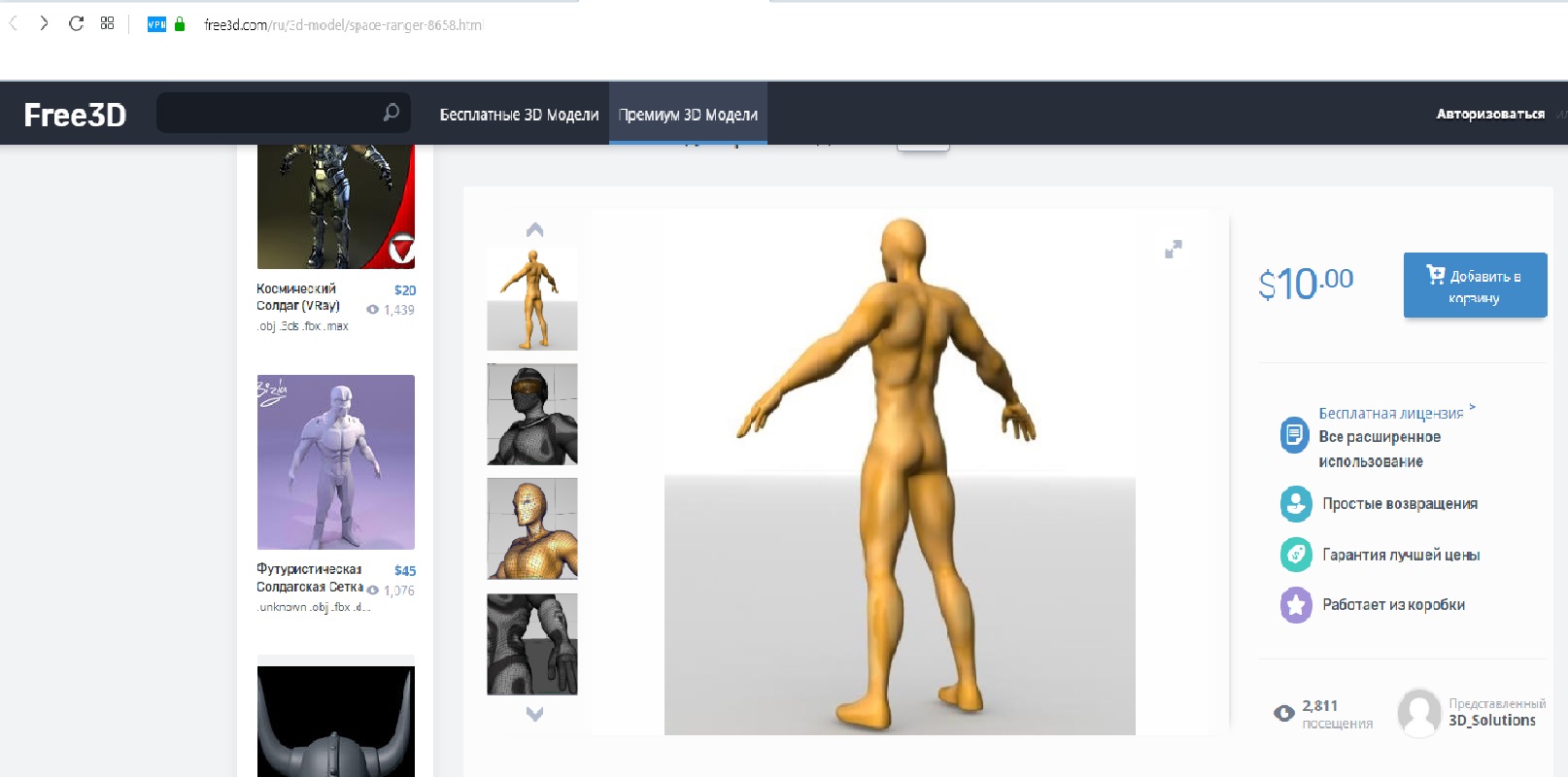
Task: Click the 3D_Solutions author avatar
Action: [1418, 713]
